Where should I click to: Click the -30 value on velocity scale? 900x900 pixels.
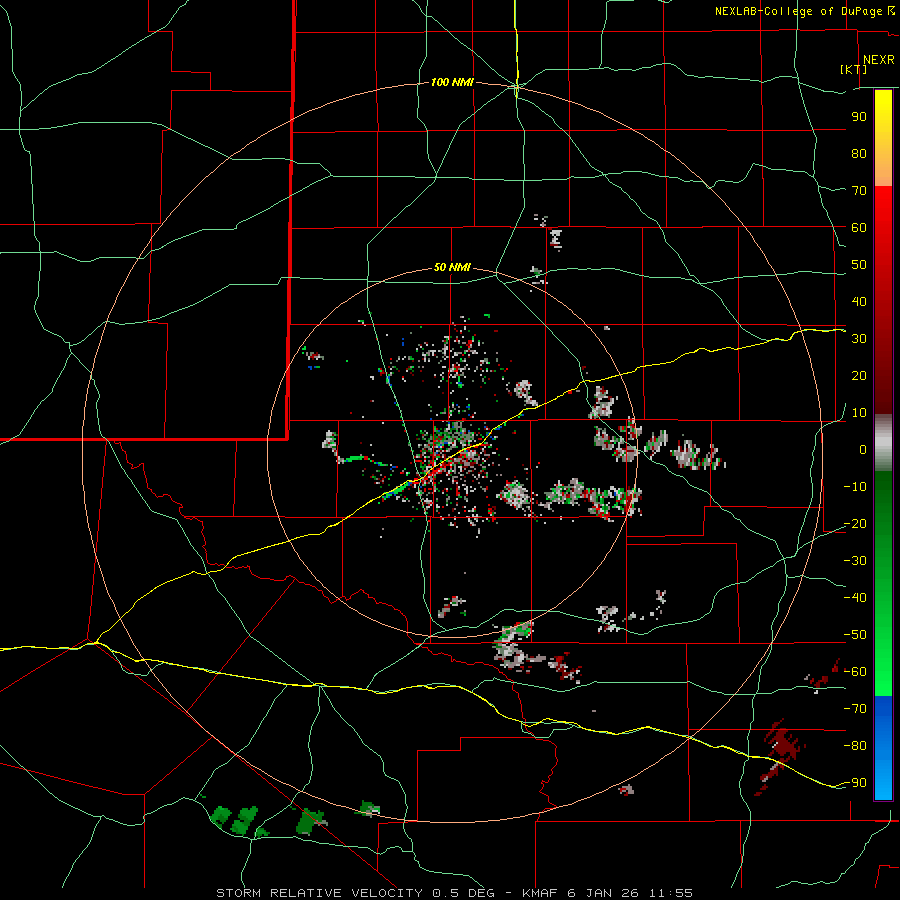[x=855, y=561]
